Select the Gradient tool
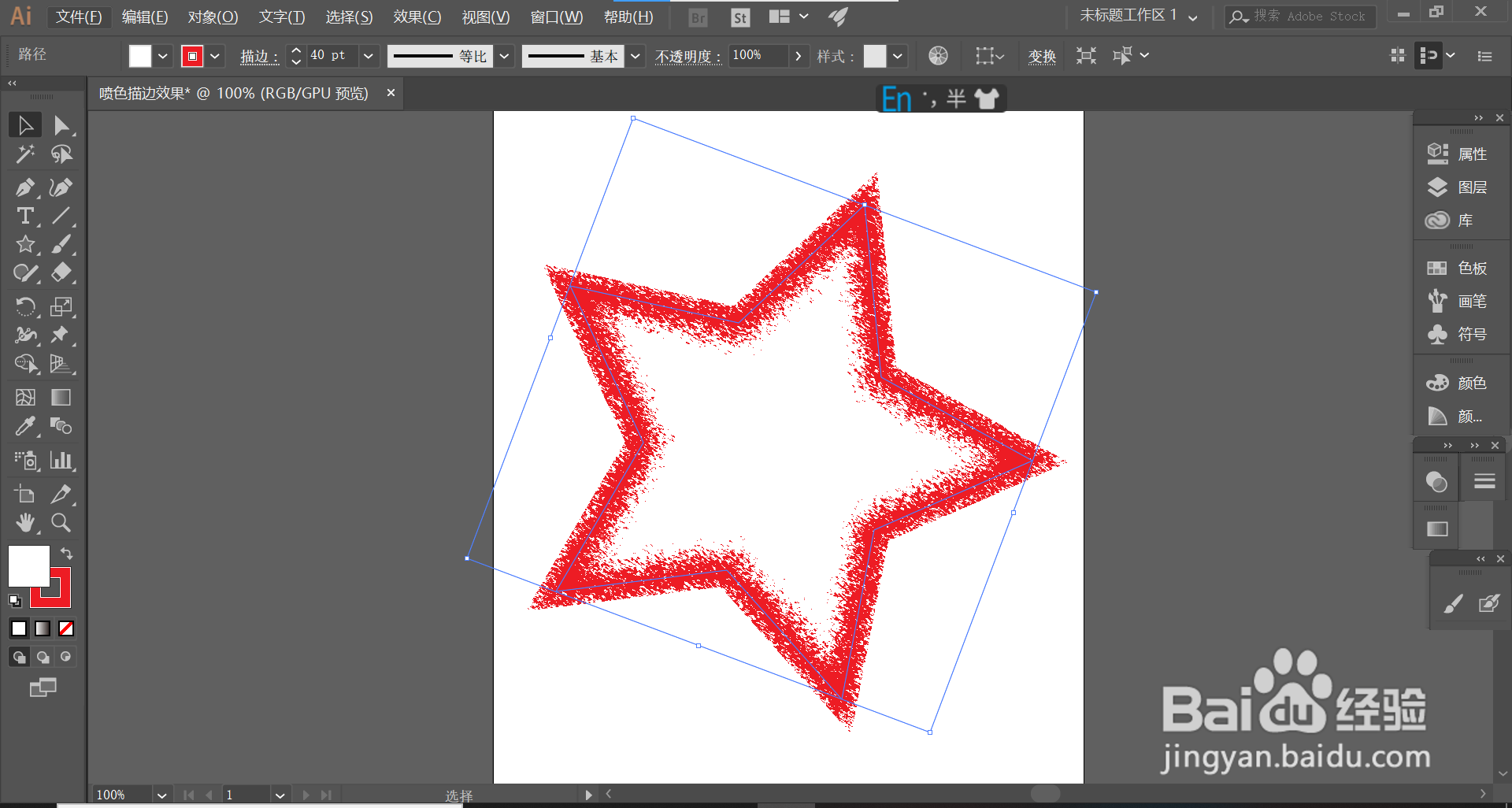 point(61,398)
